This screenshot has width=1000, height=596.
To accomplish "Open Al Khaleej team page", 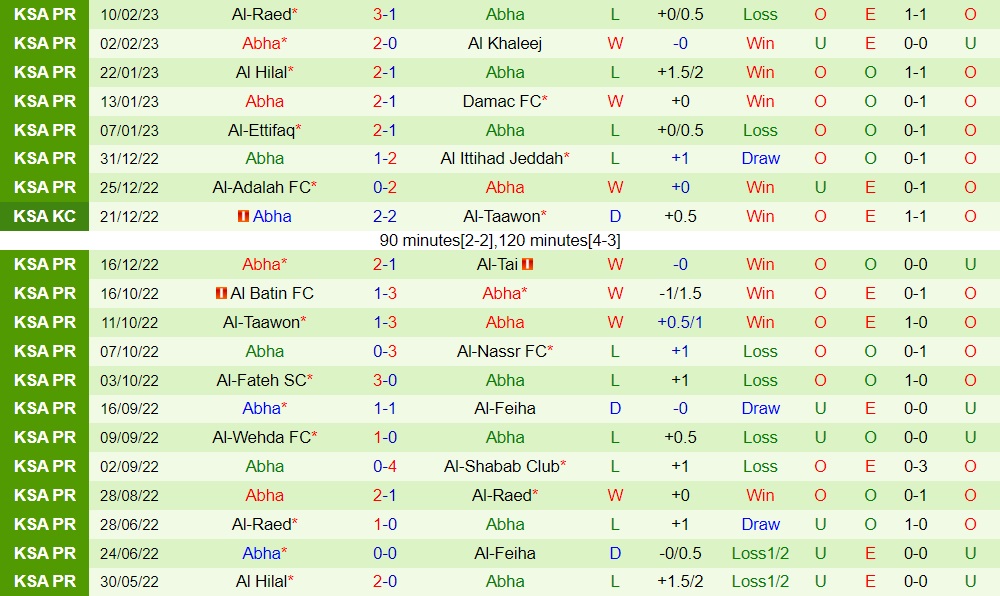I will tap(504, 43).
